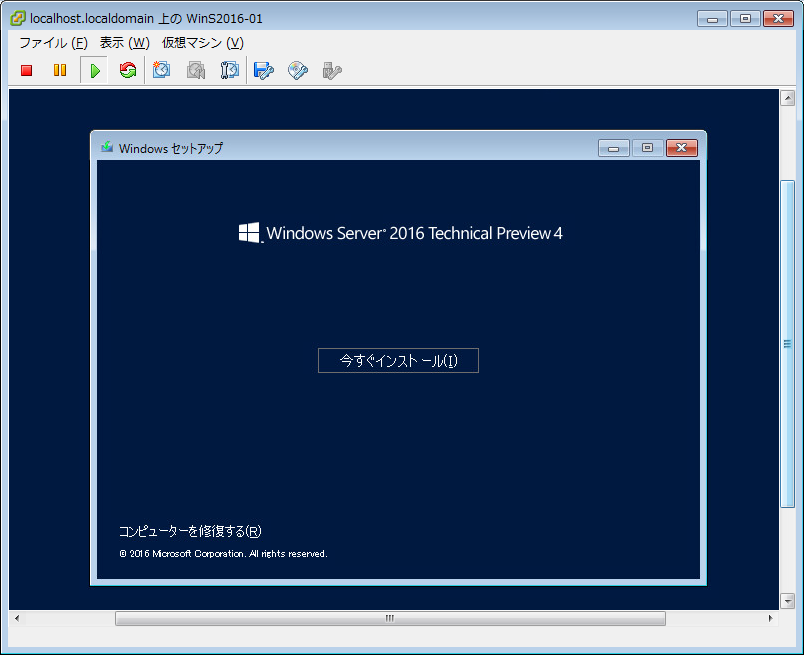Open the Snapshot Manager icon
The width and height of the screenshot is (804, 655).
229,70
